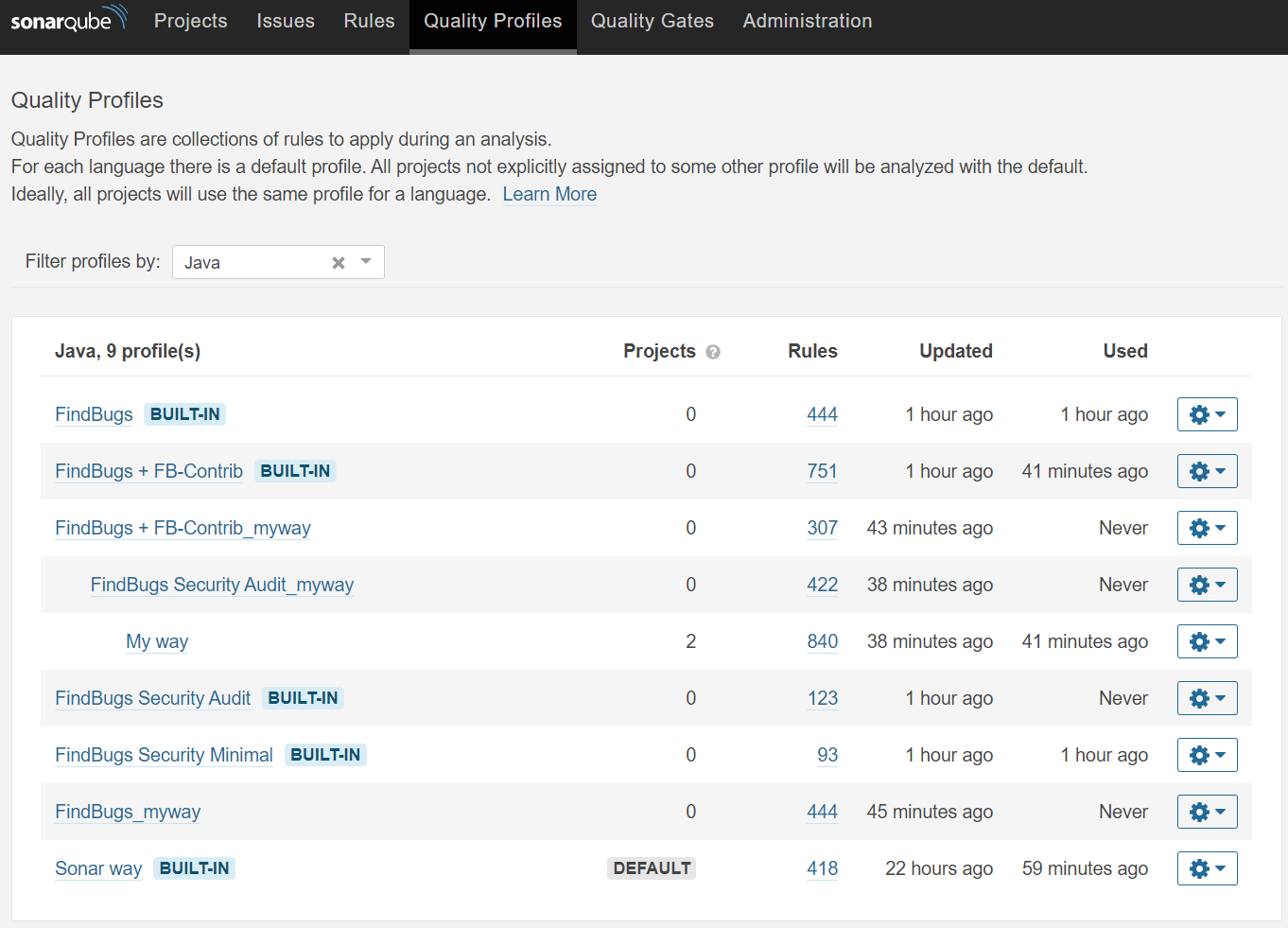
Task: Open gear actions menu for FindBugs Security Minimal
Action: (1207, 755)
